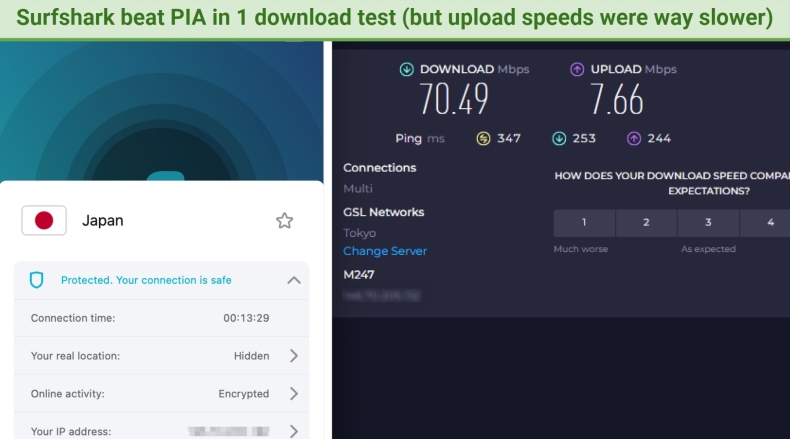Click the protected shield icon
The width and height of the screenshot is (790, 439).
[x=37, y=280]
